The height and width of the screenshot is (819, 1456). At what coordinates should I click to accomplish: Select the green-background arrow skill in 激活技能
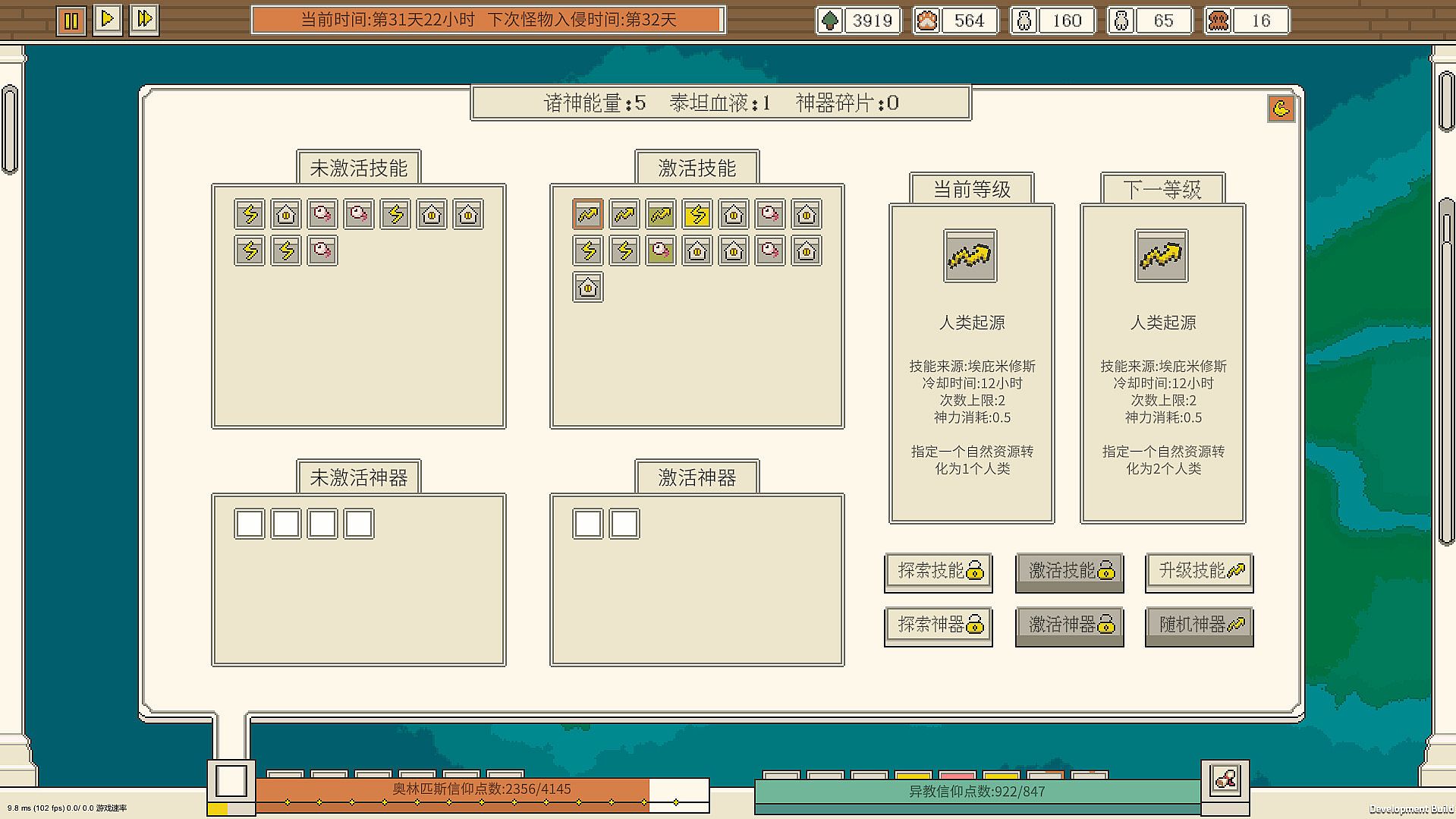[x=661, y=215]
